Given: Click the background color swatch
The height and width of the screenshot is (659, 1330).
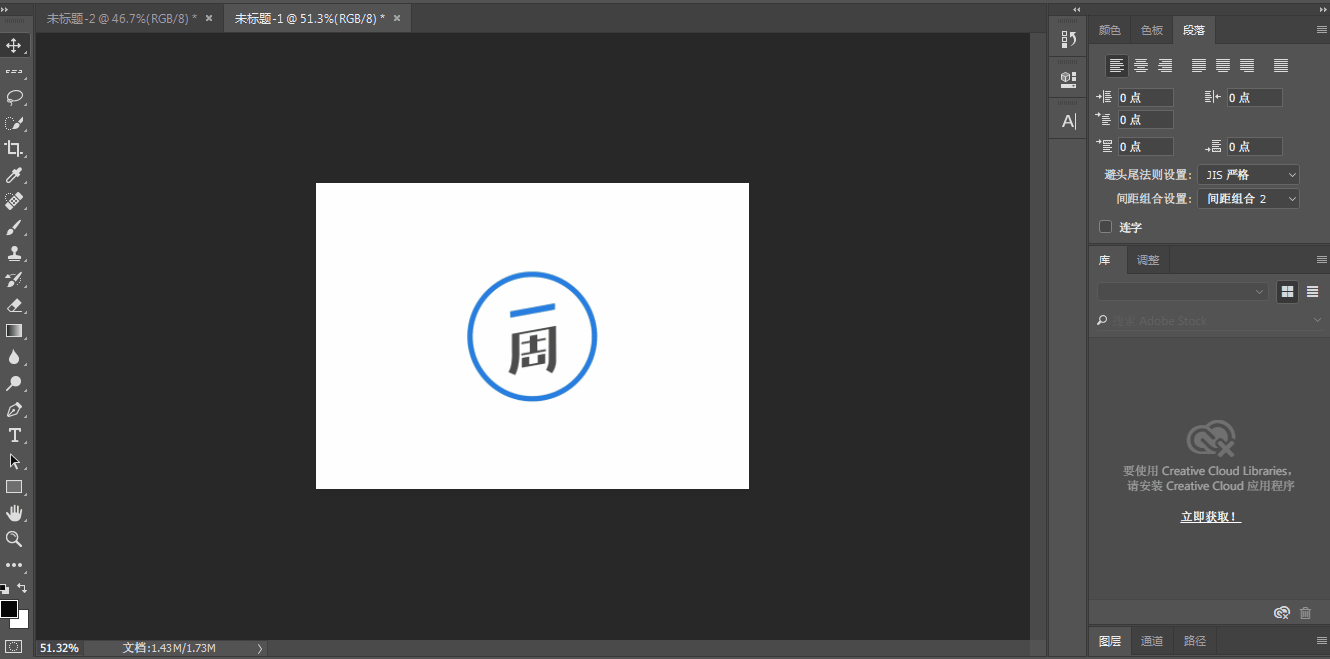Looking at the screenshot, I should pyautogui.click(x=23, y=621).
